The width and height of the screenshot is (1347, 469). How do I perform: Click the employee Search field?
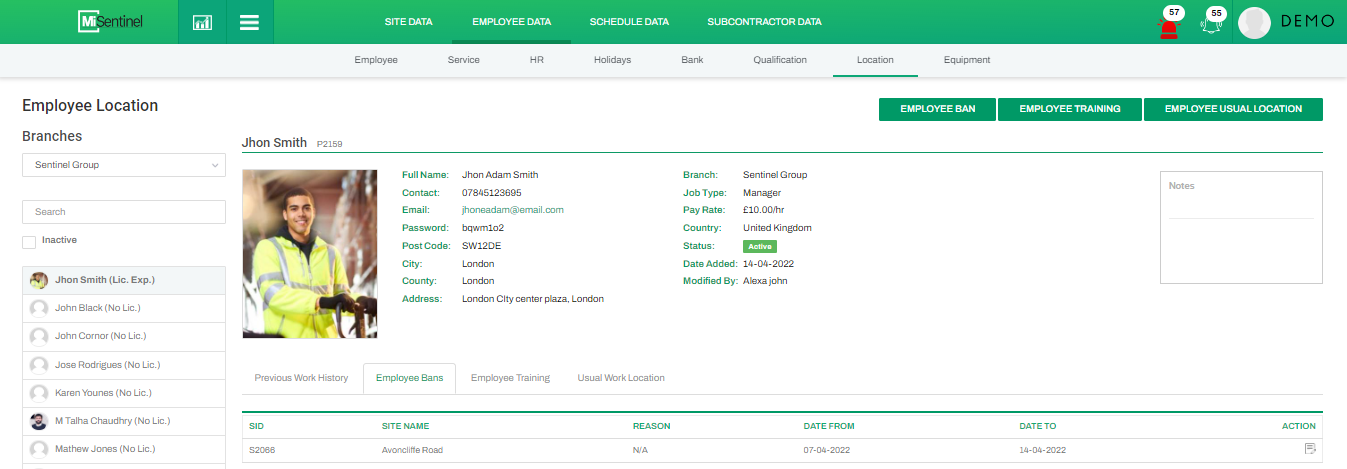[x=124, y=212]
